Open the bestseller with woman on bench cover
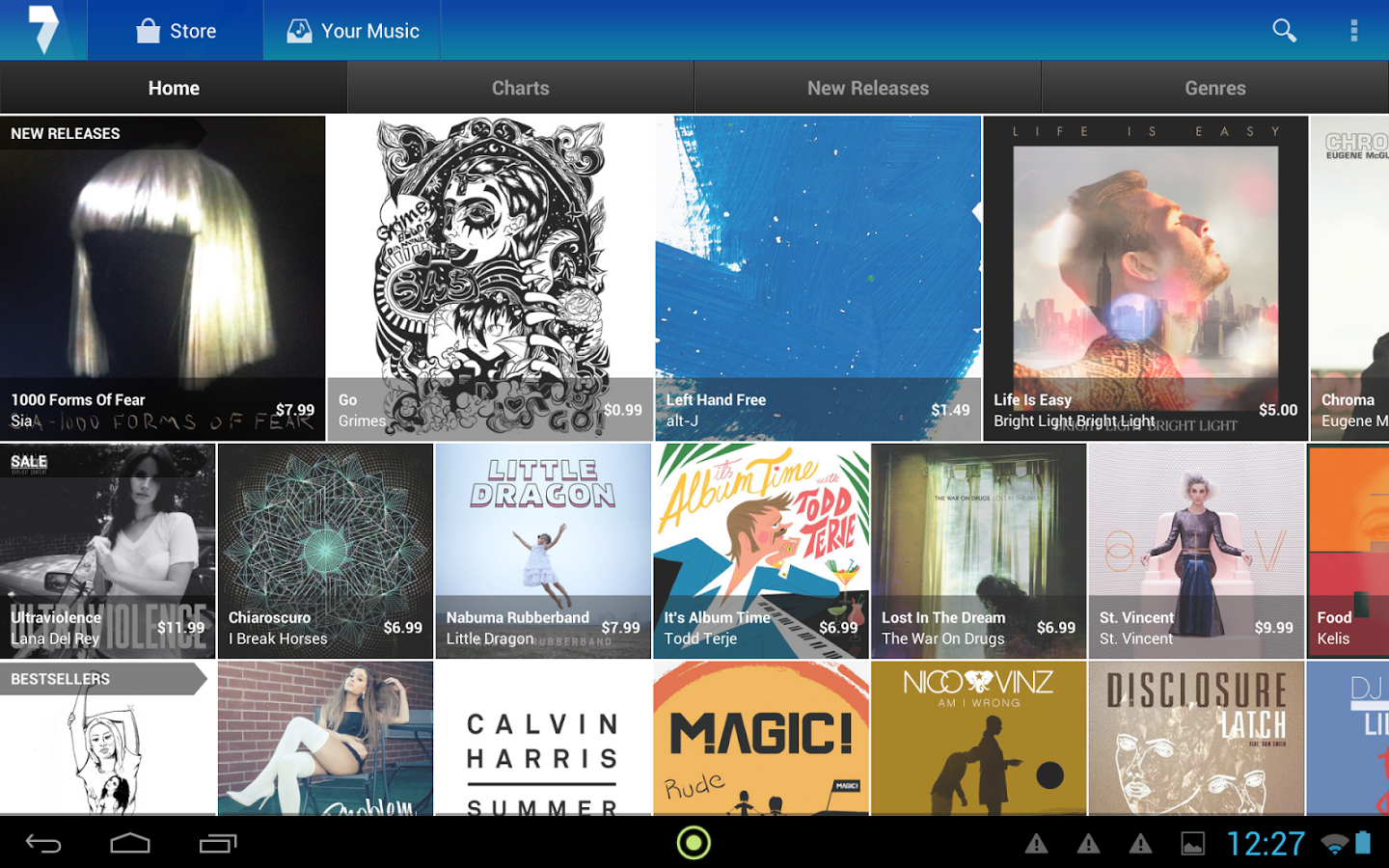 click(325, 739)
